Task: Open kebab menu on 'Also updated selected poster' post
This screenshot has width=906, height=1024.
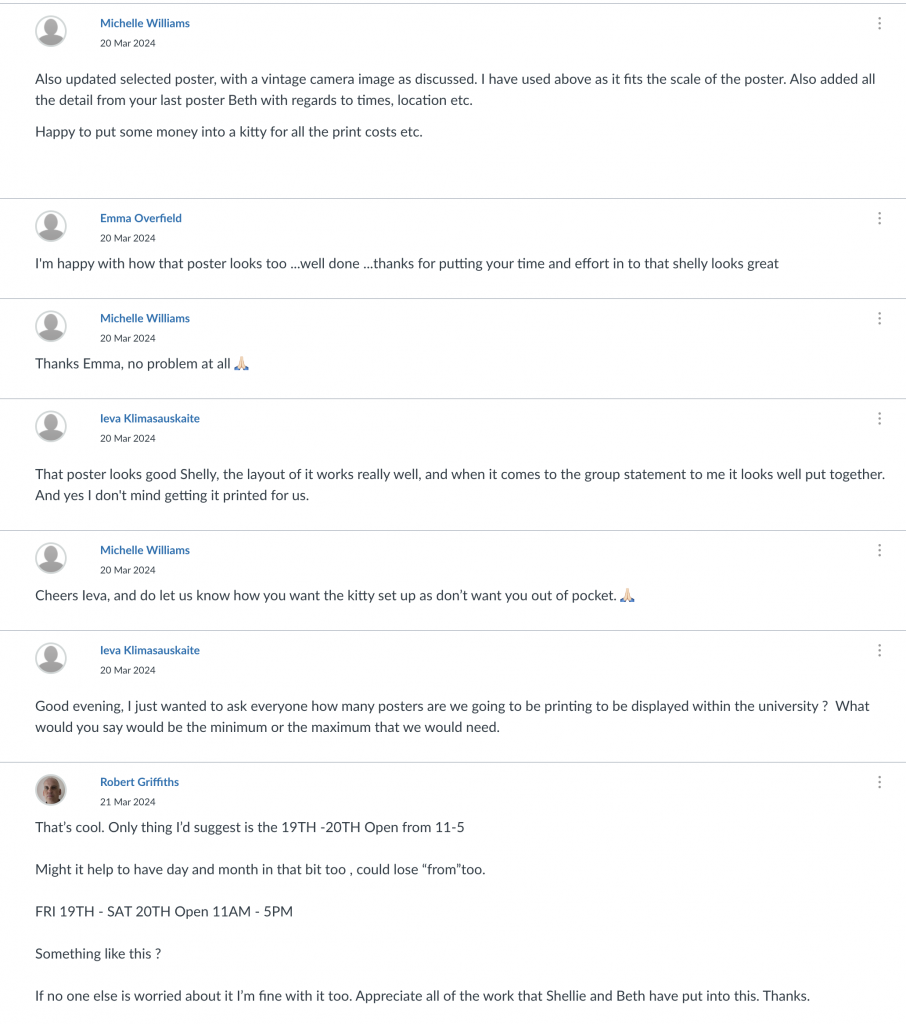Action: tap(879, 24)
